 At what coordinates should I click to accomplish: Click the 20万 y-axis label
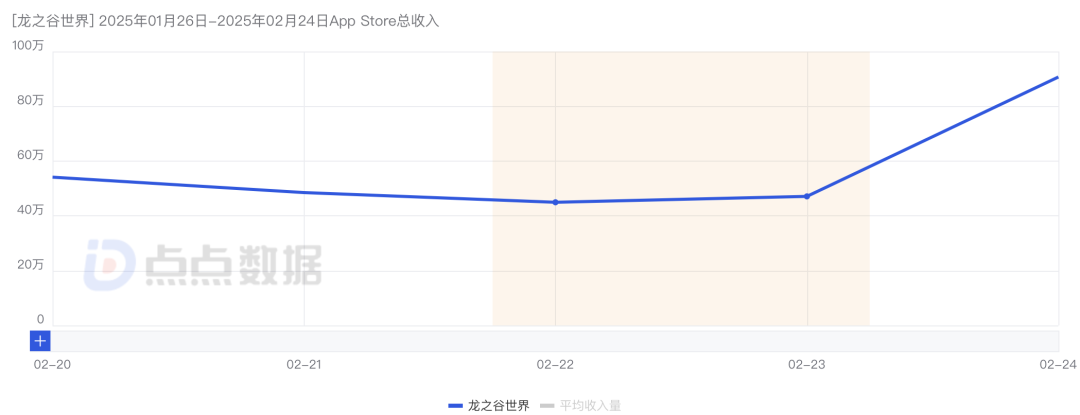31,265
